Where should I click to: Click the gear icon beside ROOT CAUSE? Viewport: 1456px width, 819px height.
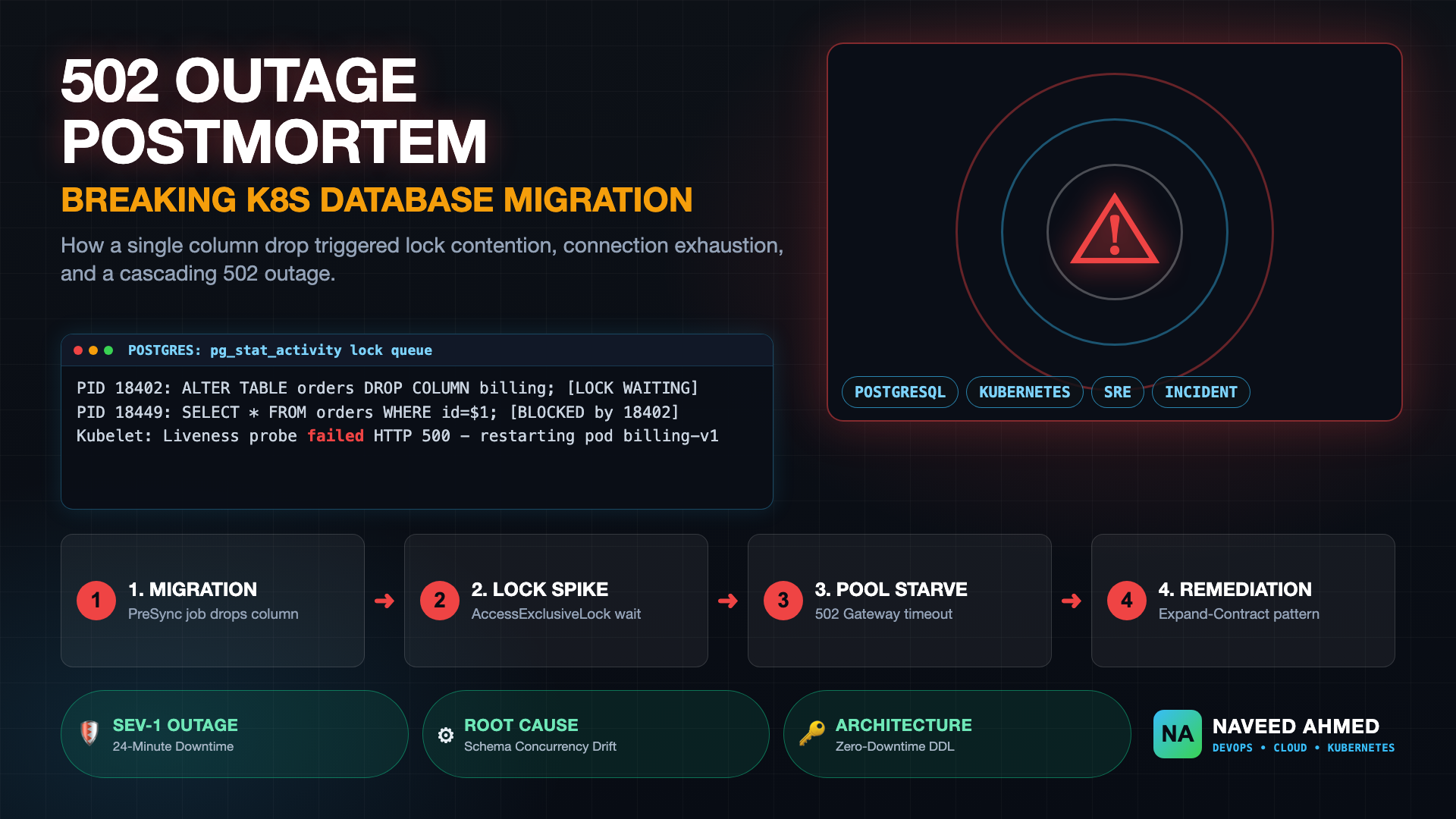(446, 735)
